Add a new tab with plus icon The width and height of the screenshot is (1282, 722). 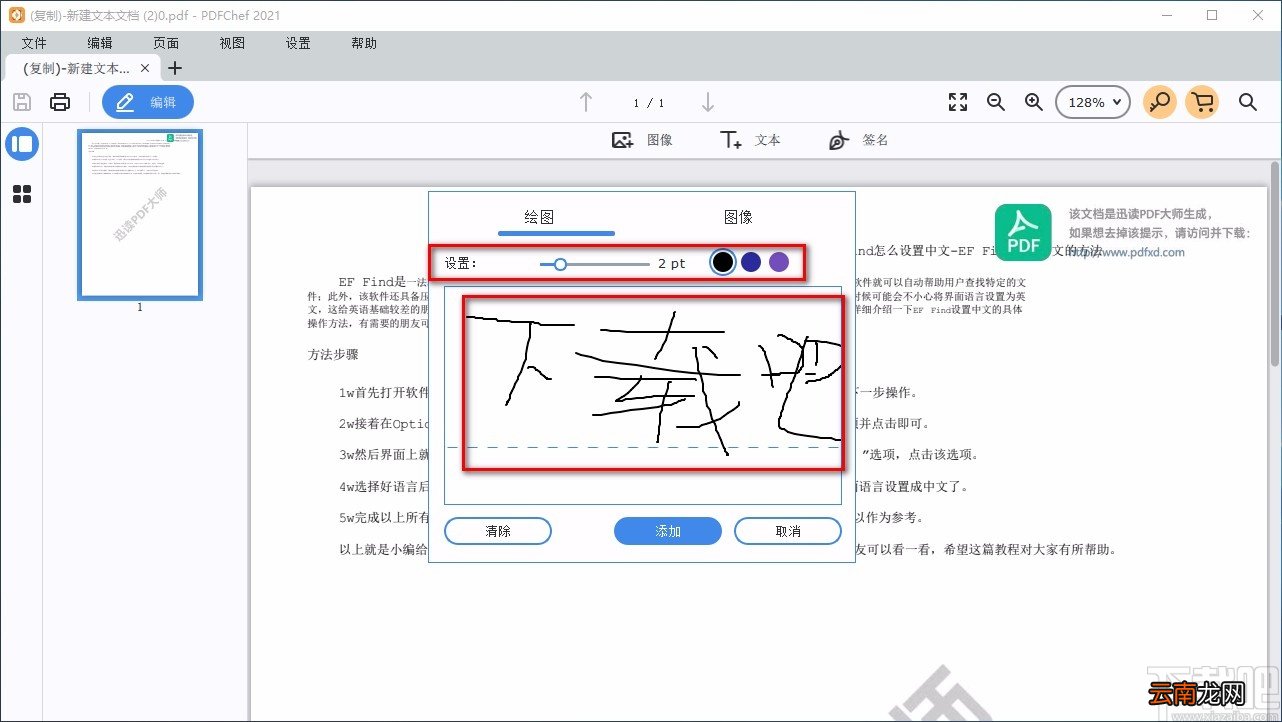click(x=175, y=68)
